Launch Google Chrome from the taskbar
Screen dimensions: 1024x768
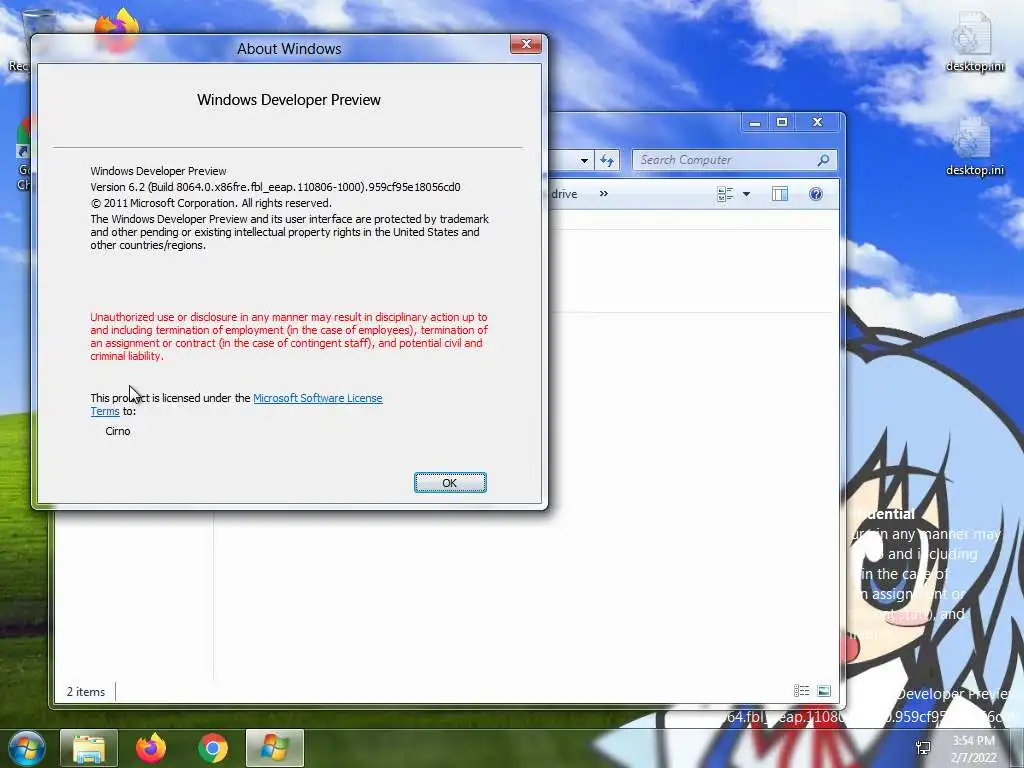[212, 748]
